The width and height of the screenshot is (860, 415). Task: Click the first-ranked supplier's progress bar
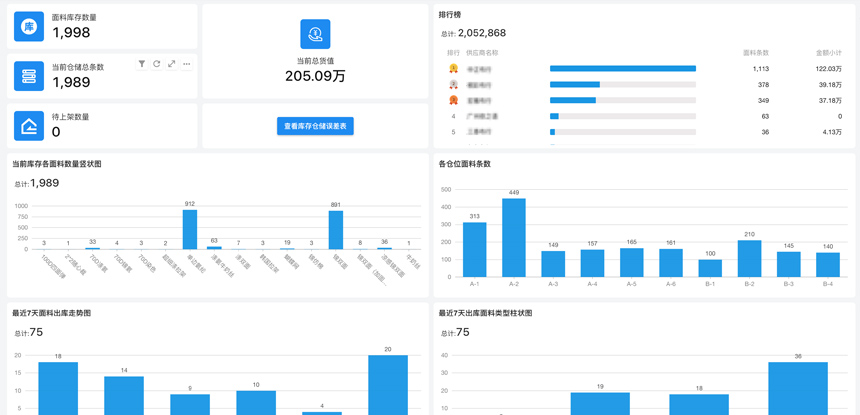tap(622, 69)
